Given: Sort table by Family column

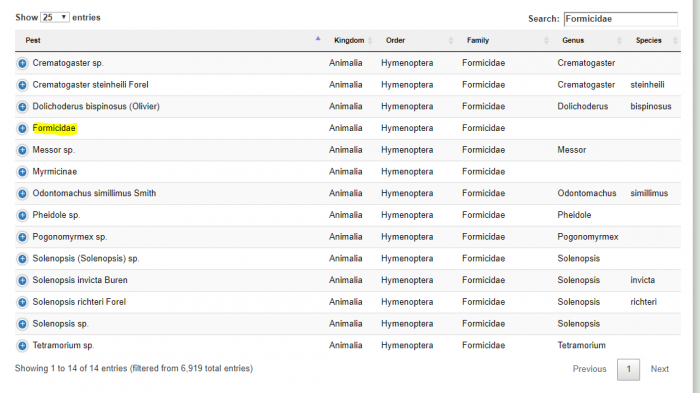Looking at the screenshot, I should tap(506, 40).
